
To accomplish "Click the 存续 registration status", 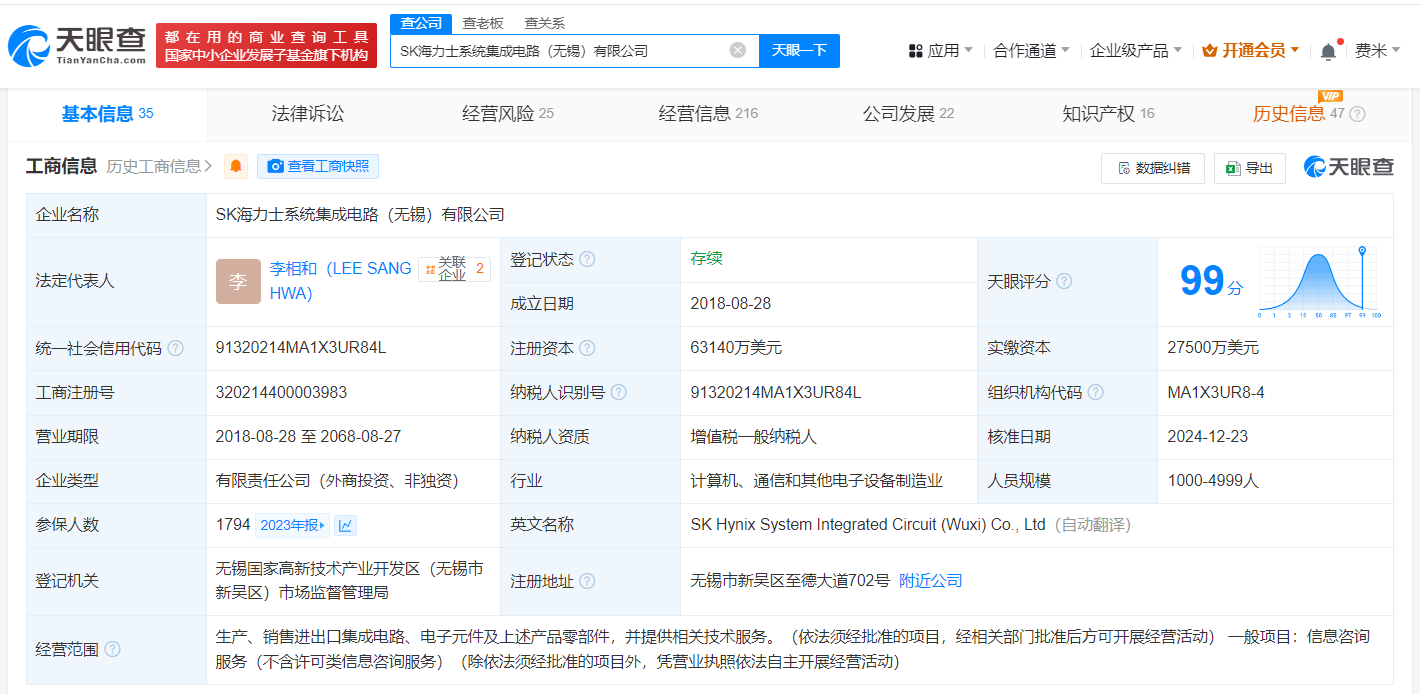I will [706, 258].
